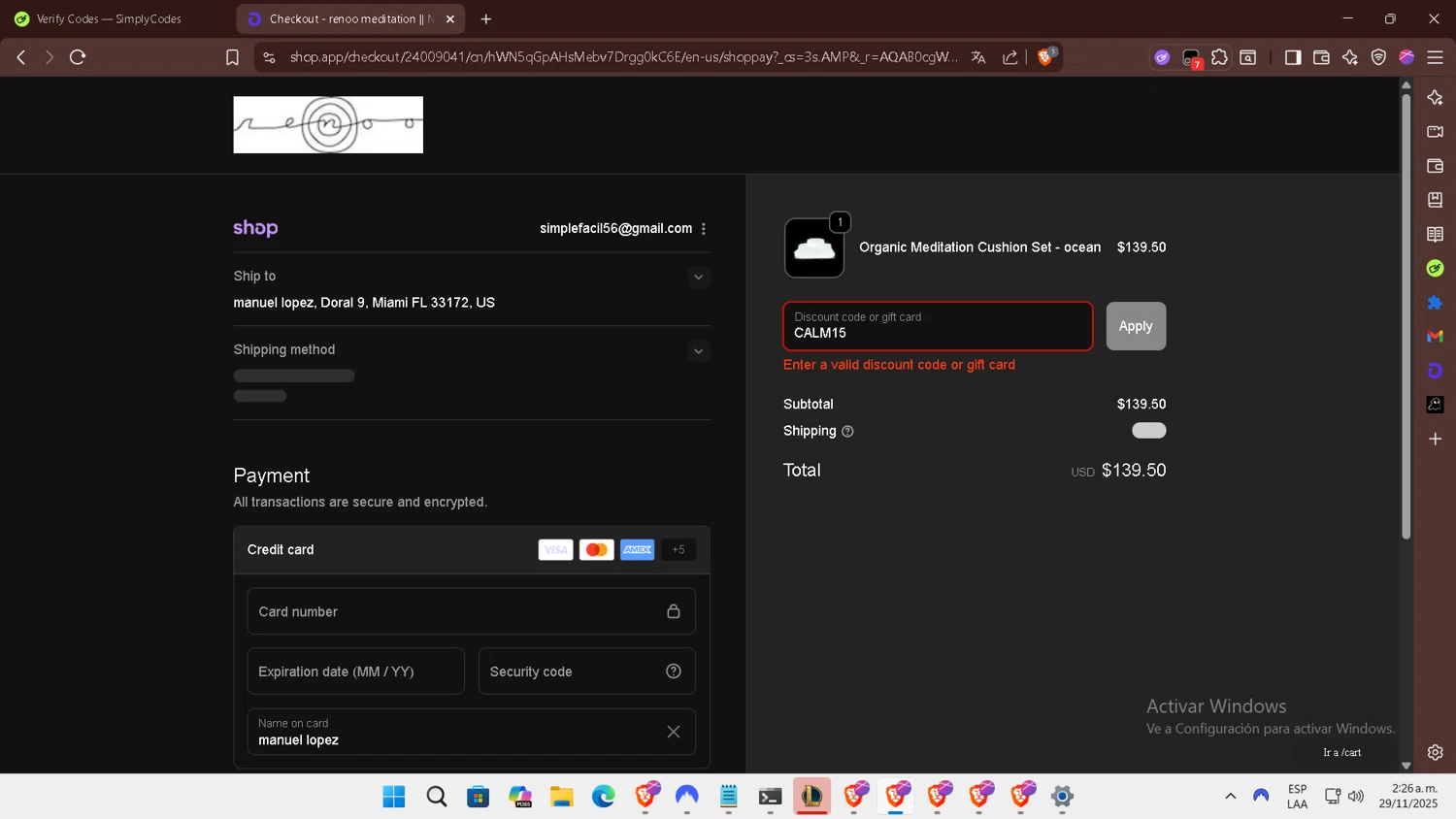This screenshot has width=1456, height=819.
Task: Open the extensions puzzle icon
Action: (1220, 57)
